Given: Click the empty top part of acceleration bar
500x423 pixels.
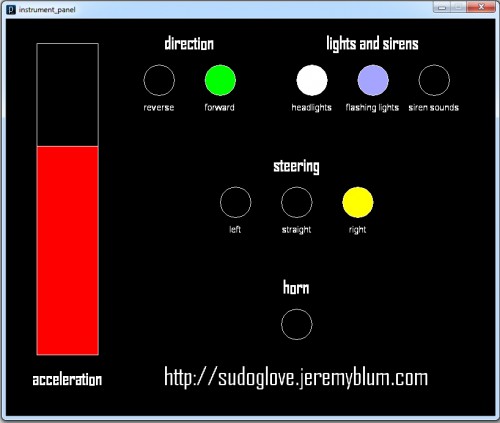Looking at the screenshot, I should pyautogui.click(x=68, y=95).
